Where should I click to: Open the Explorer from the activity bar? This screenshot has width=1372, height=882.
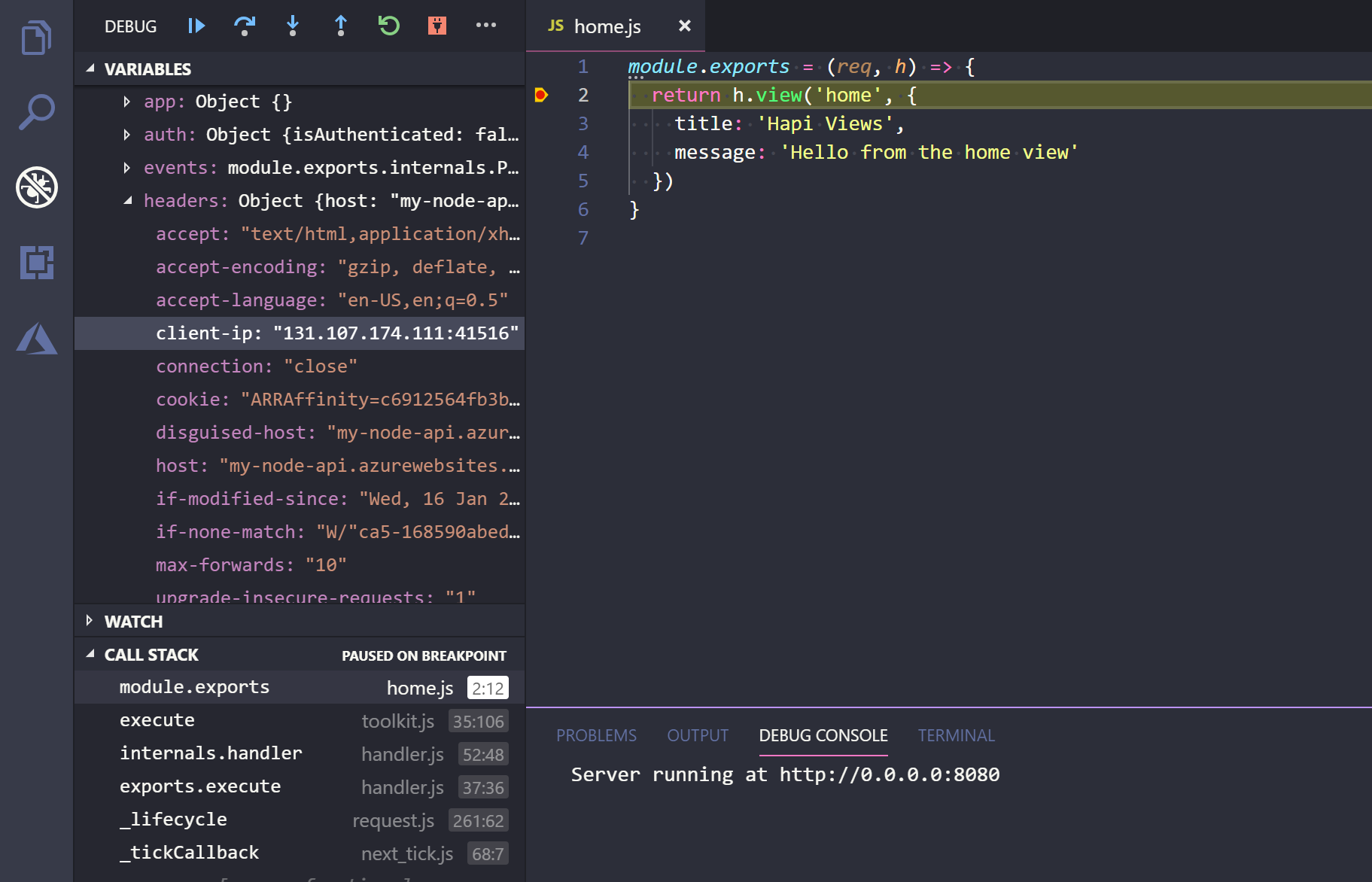point(35,37)
